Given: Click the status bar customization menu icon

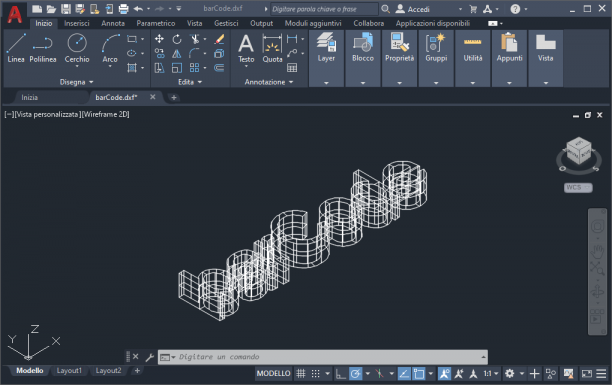Looking at the screenshot, I should coord(601,374).
